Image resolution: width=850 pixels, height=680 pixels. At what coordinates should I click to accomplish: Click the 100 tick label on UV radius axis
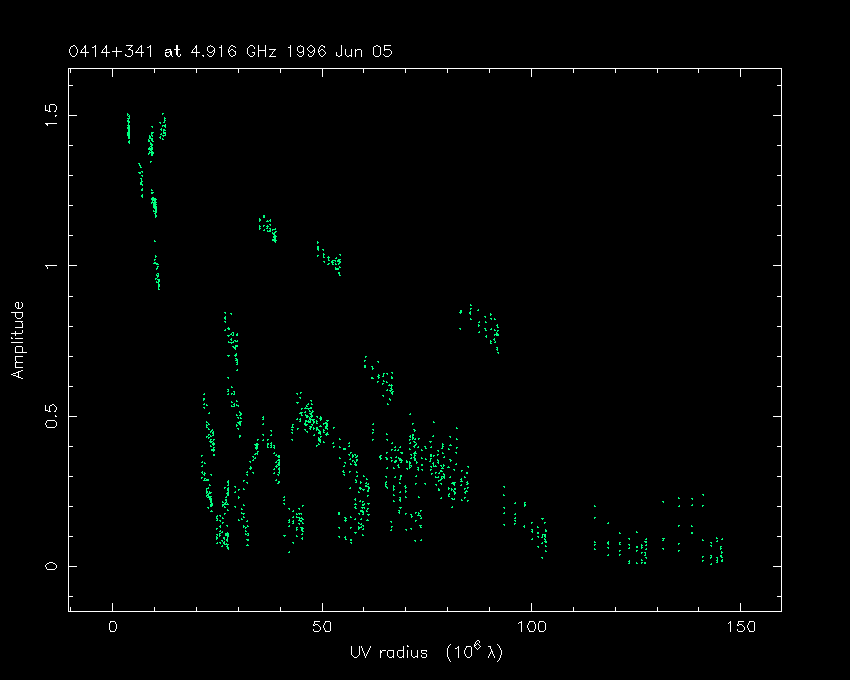click(x=531, y=627)
